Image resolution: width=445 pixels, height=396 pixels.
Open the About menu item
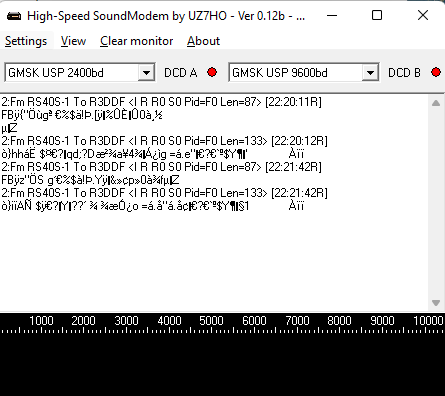click(203, 41)
